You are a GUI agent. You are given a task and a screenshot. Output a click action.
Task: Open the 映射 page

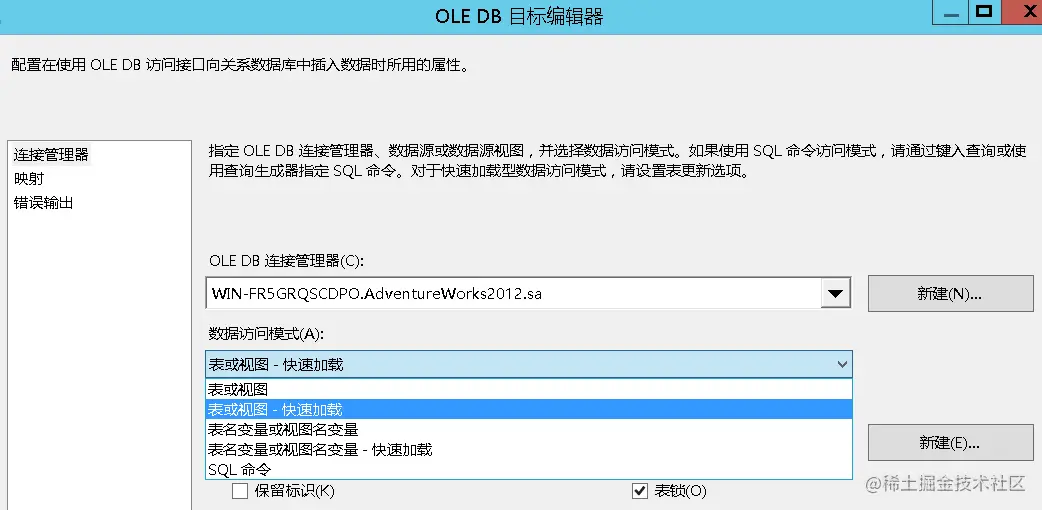29,179
